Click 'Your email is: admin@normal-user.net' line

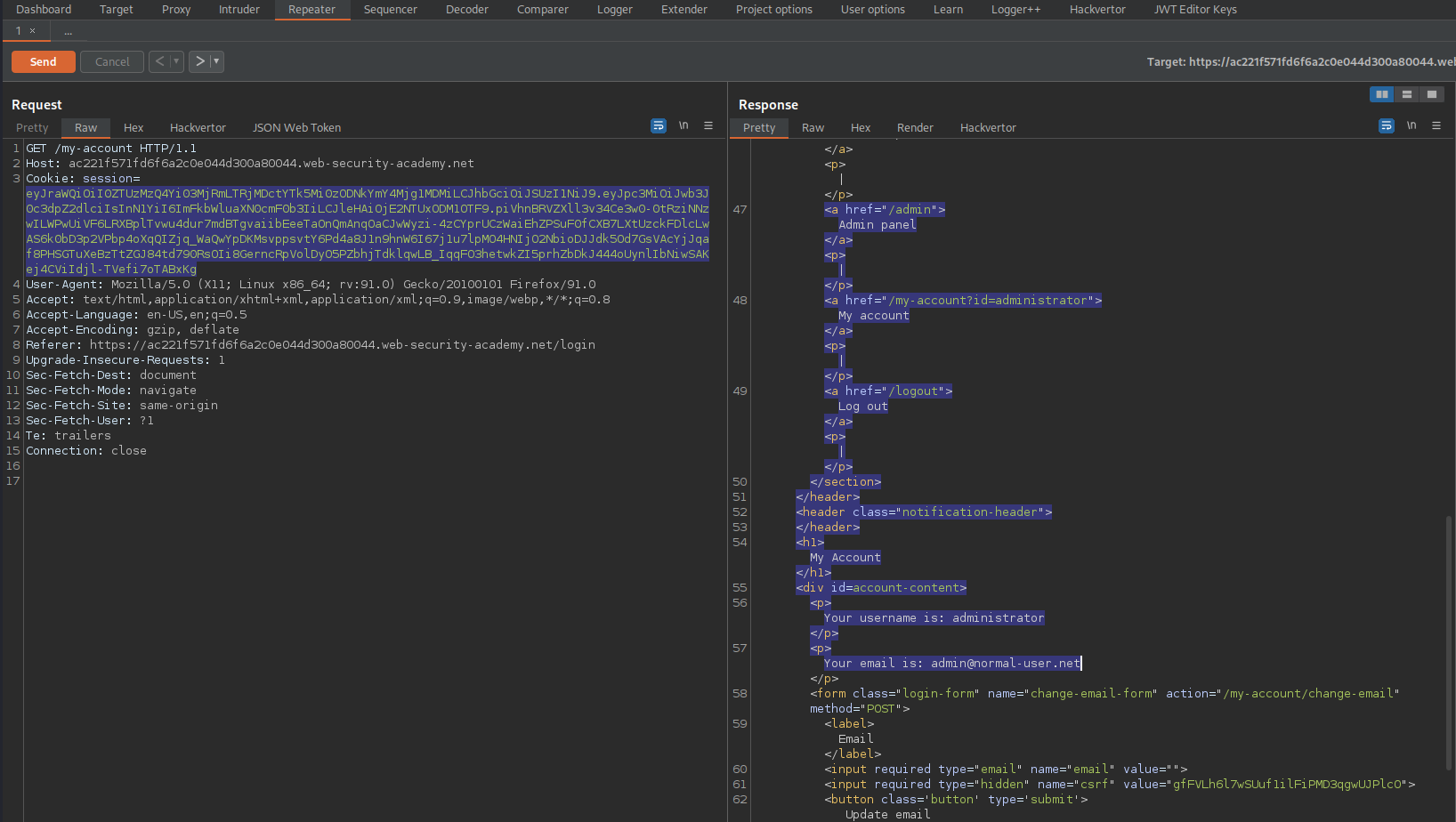(952, 664)
